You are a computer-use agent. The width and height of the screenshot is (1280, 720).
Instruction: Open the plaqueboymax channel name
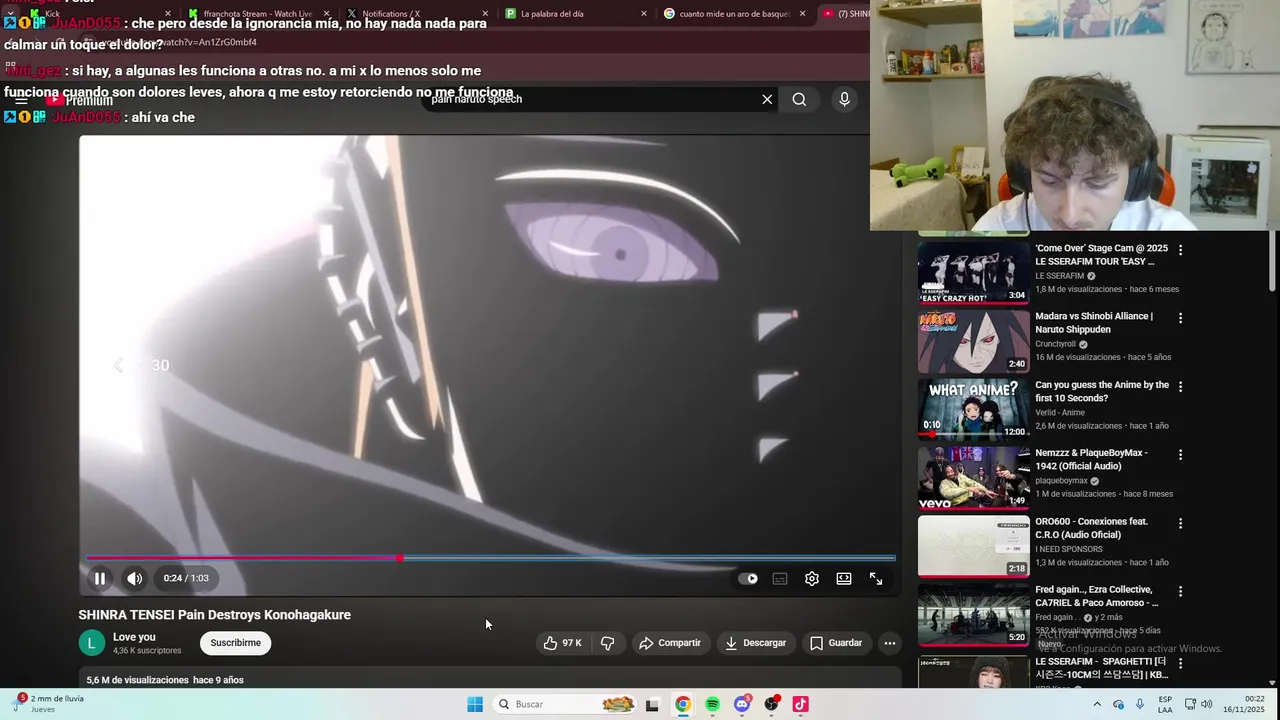pyautogui.click(x=1061, y=481)
